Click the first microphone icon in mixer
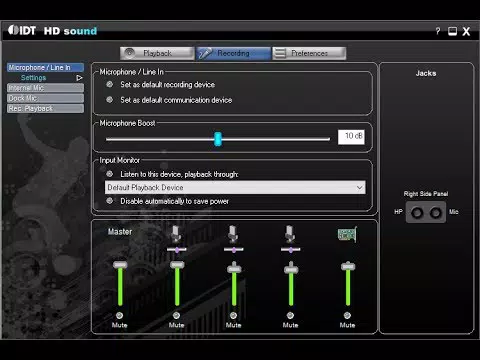Image resolution: width=480 pixels, height=360 pixels. tap(176, 233)
